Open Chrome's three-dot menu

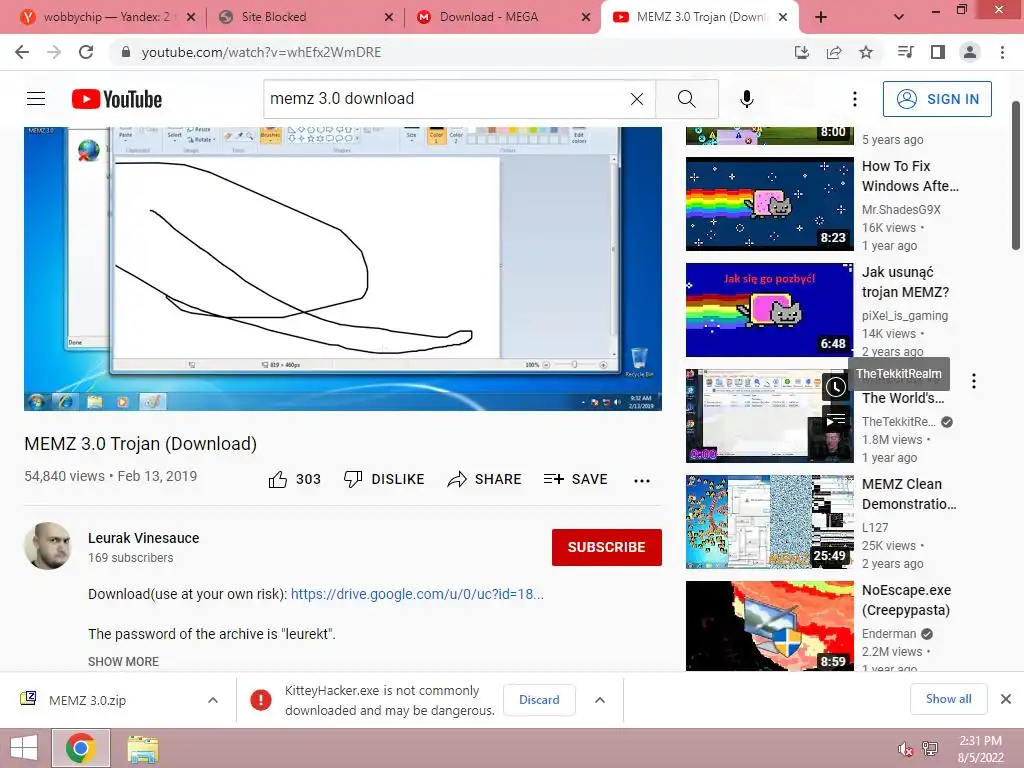coord(1002,52)
